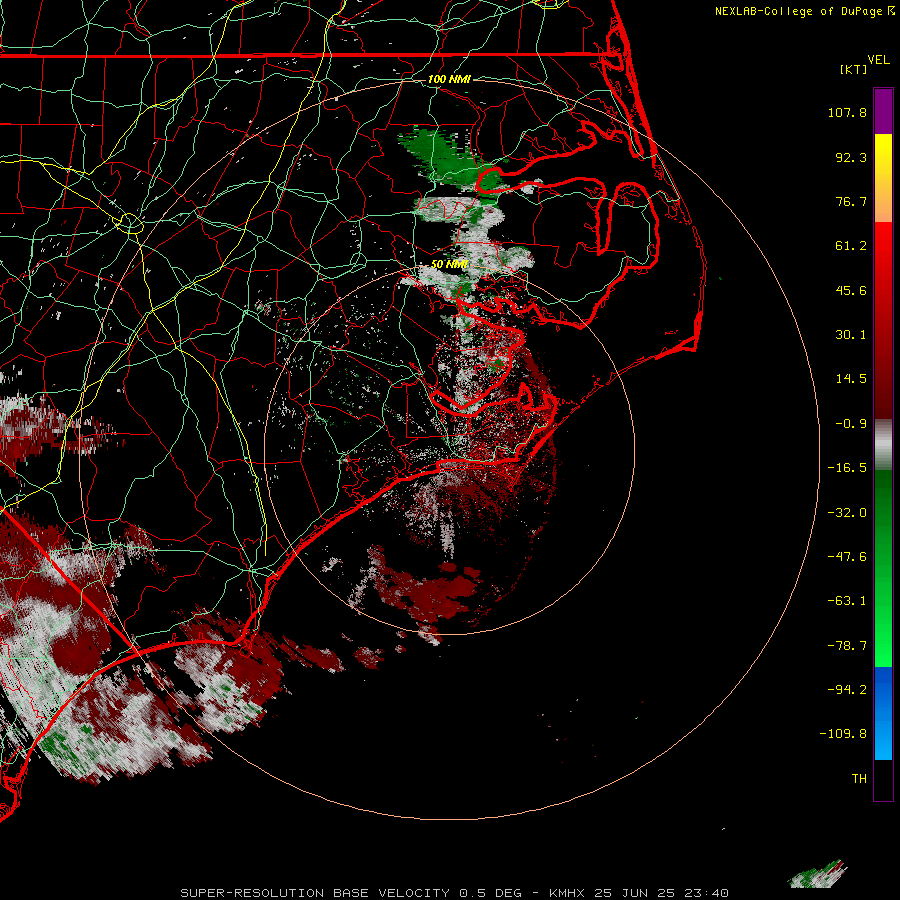This screenshot has width=900, height=900.
Task: Click the 61.2 velocity scale value
Action: click(851, 246)
